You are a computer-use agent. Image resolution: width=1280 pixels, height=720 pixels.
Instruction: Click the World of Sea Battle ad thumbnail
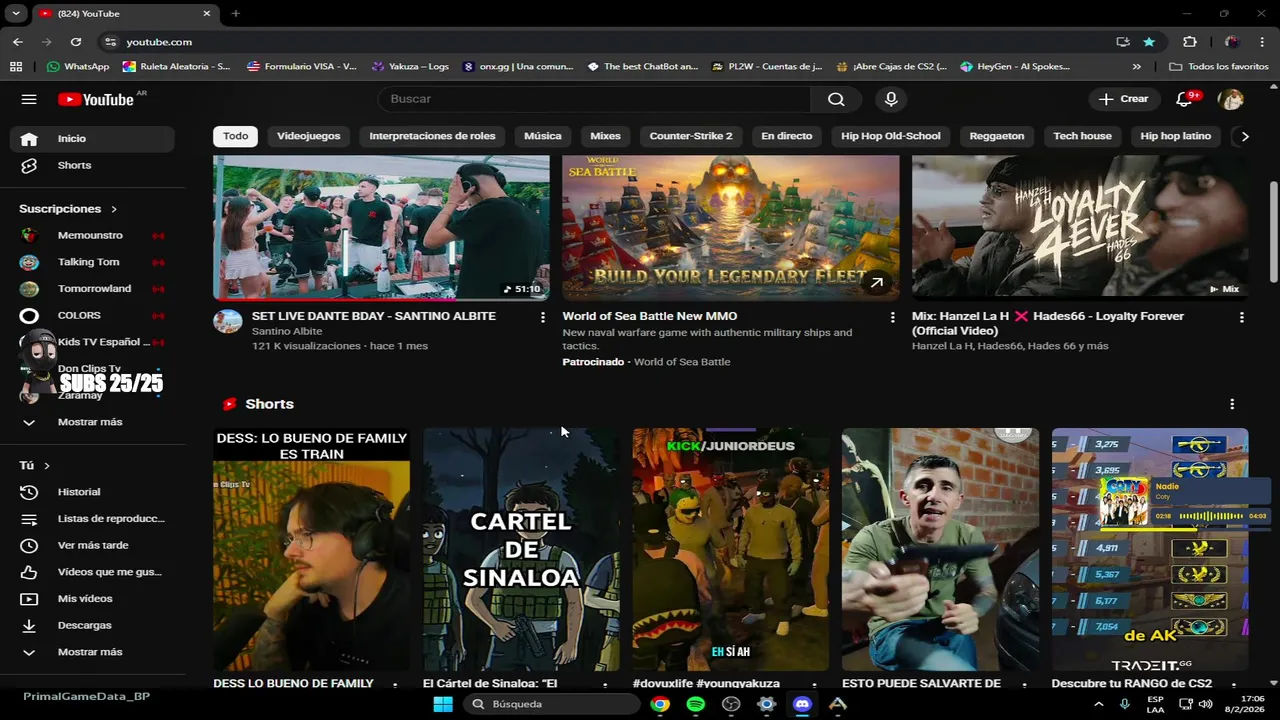point(730,228)
